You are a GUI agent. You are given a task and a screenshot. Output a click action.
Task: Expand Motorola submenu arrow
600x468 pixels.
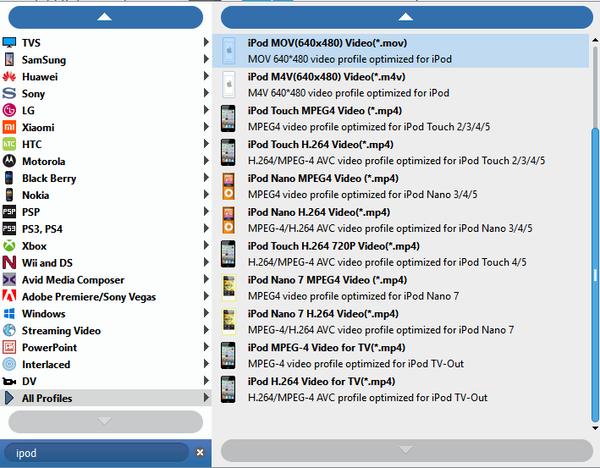206,160
